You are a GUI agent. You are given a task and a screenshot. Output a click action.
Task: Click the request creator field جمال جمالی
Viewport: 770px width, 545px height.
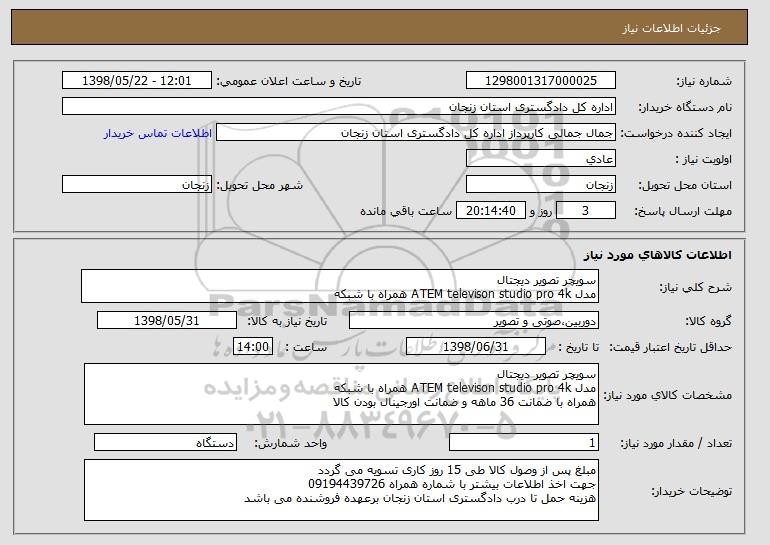click(416, 133)
